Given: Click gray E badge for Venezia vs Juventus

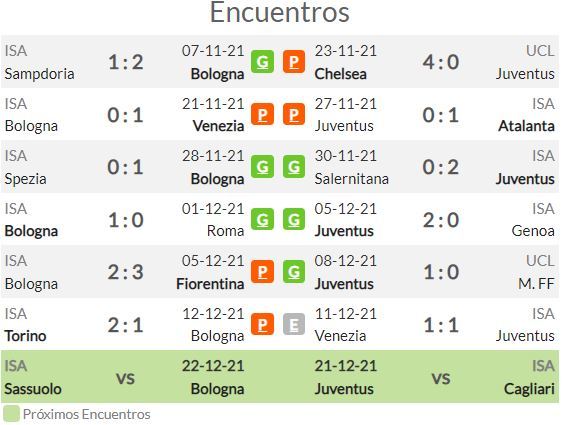Looking at the screenshot, I should [x=294, y=324].
